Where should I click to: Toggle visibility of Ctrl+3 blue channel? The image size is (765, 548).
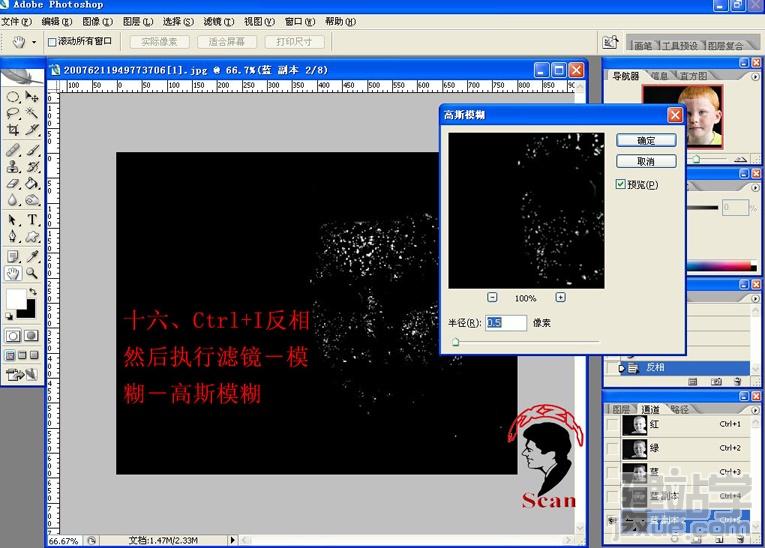(x=612, y=472)
